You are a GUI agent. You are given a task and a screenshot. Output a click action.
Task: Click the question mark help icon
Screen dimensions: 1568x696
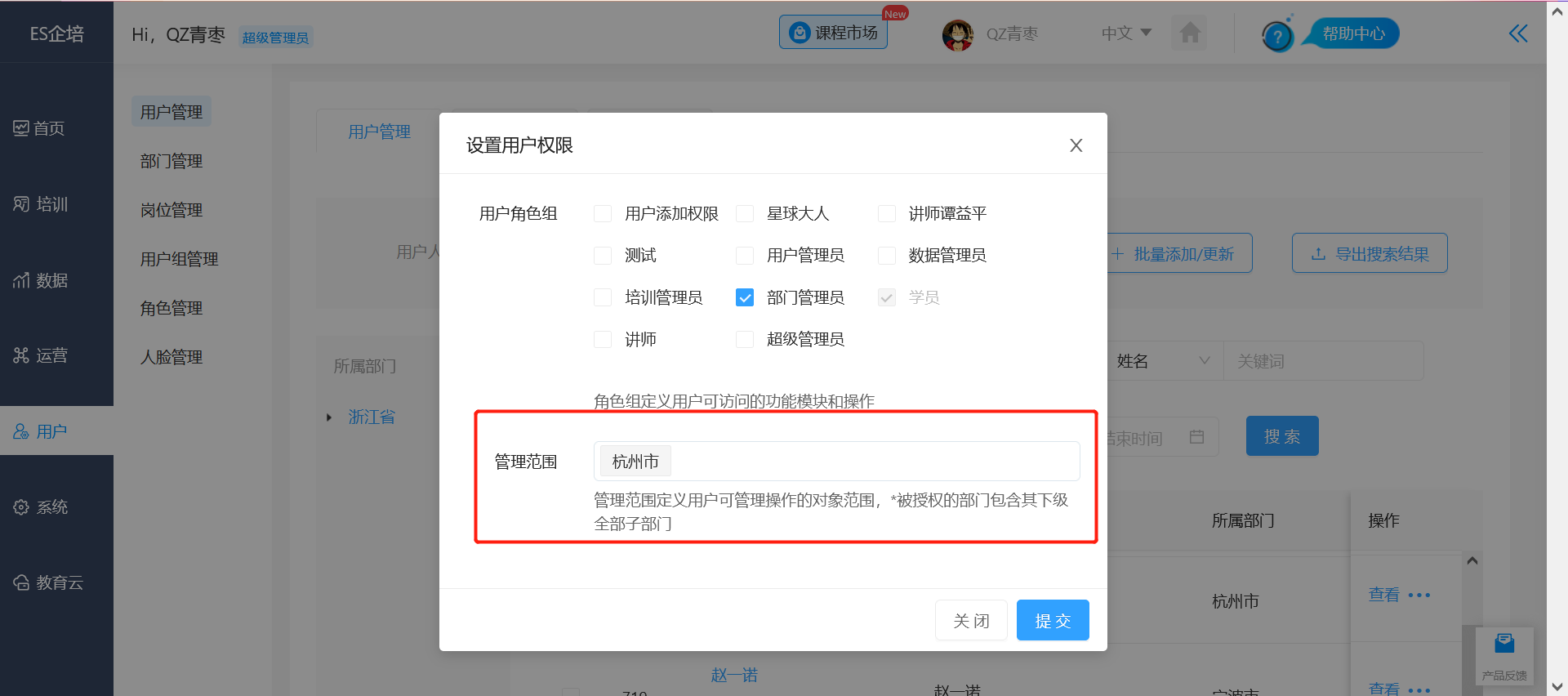pyautogui.click(x=1277, y=36)
